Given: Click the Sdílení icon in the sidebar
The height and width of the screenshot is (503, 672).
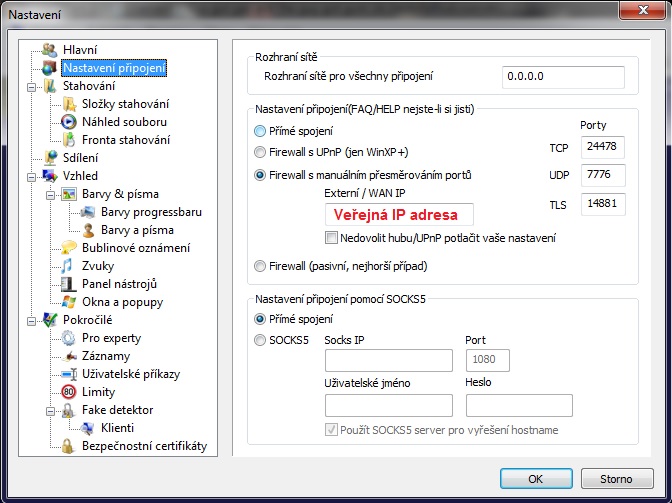Looking at the screenshot, I should pos(50,158).
